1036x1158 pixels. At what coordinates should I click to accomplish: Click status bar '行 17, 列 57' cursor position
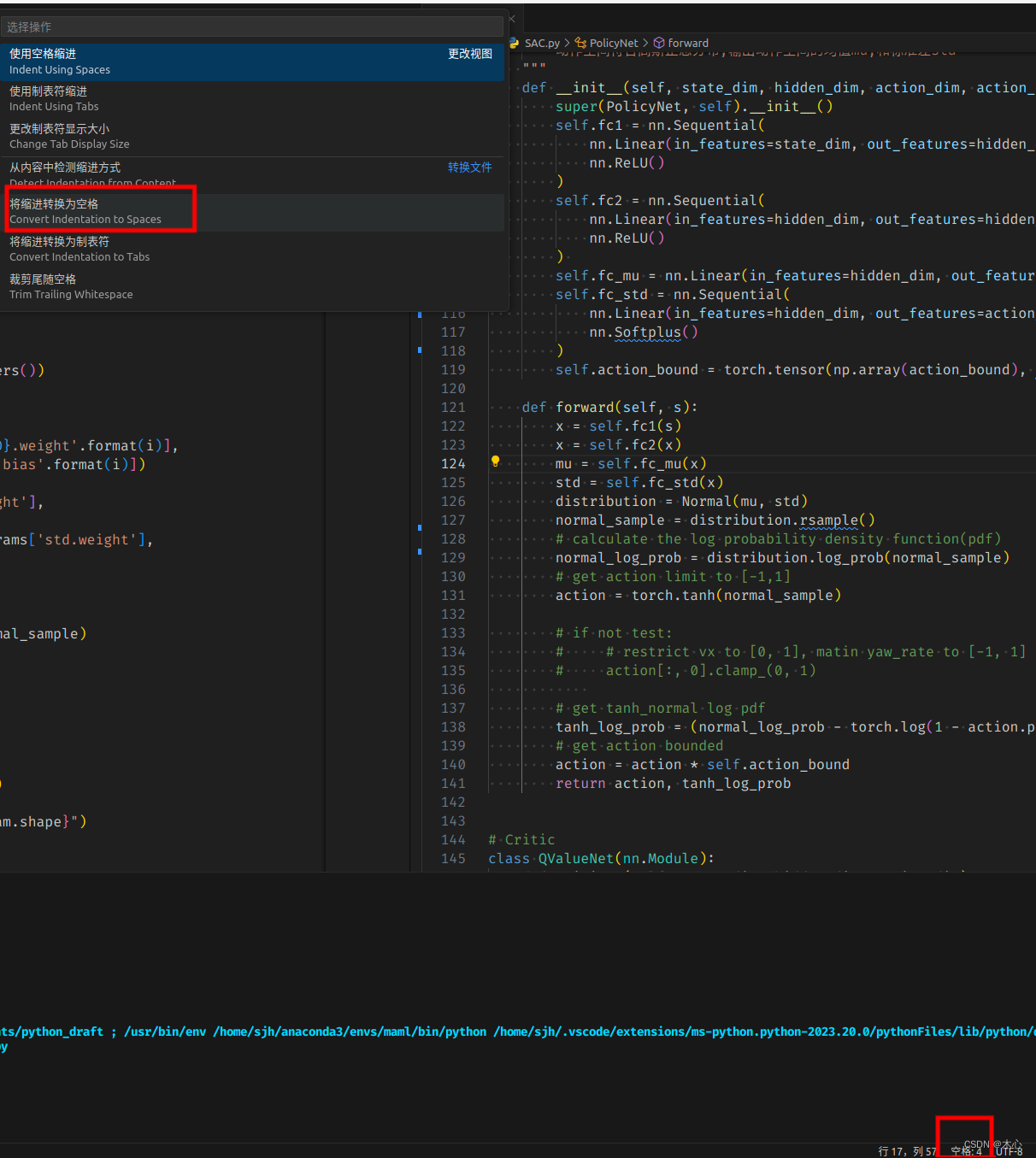907,1151
